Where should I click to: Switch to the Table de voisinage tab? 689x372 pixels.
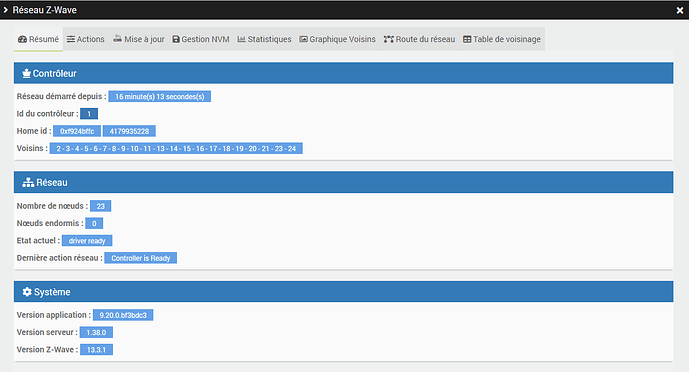(502, 39)
